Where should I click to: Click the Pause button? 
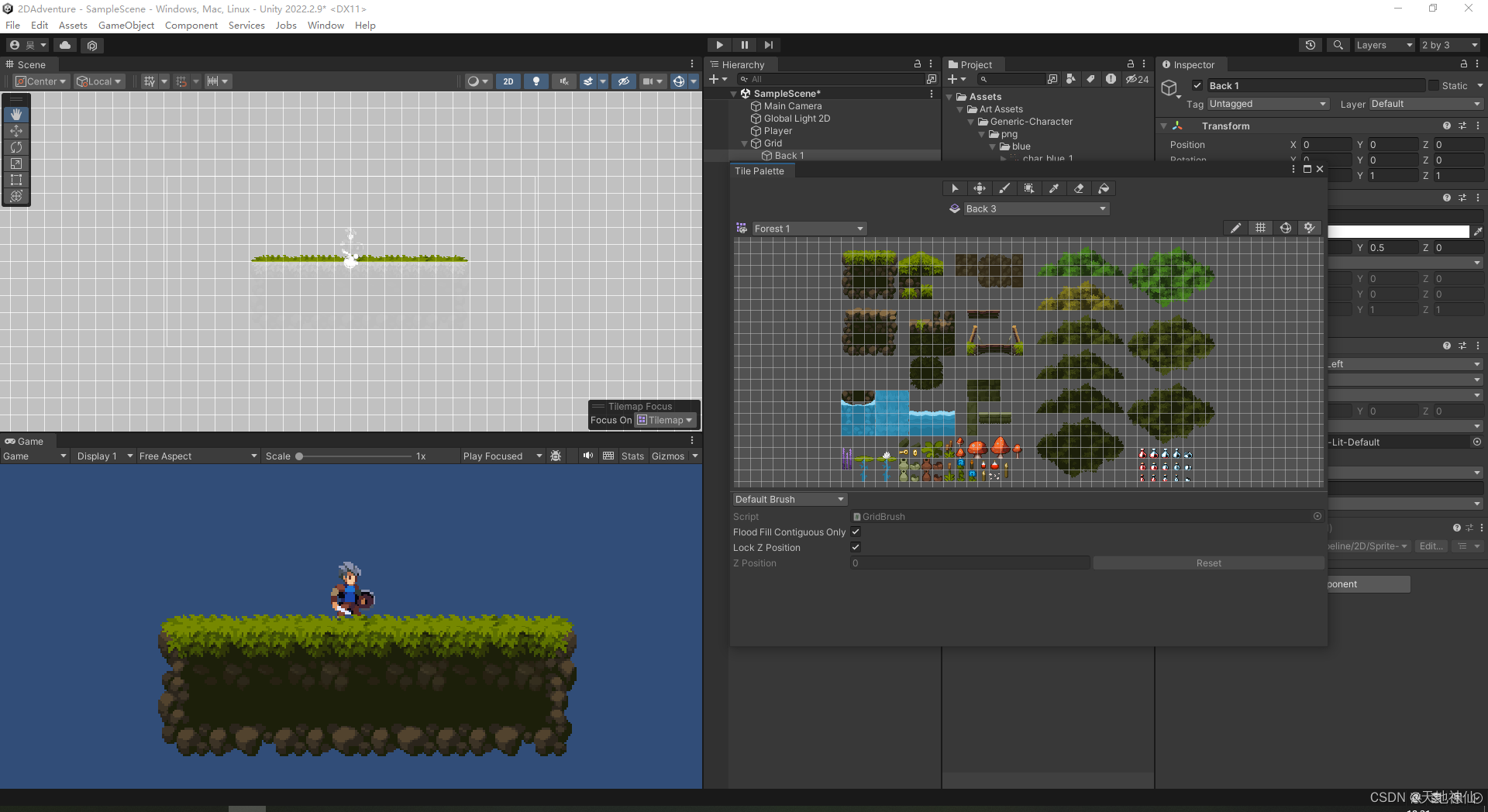745,45
